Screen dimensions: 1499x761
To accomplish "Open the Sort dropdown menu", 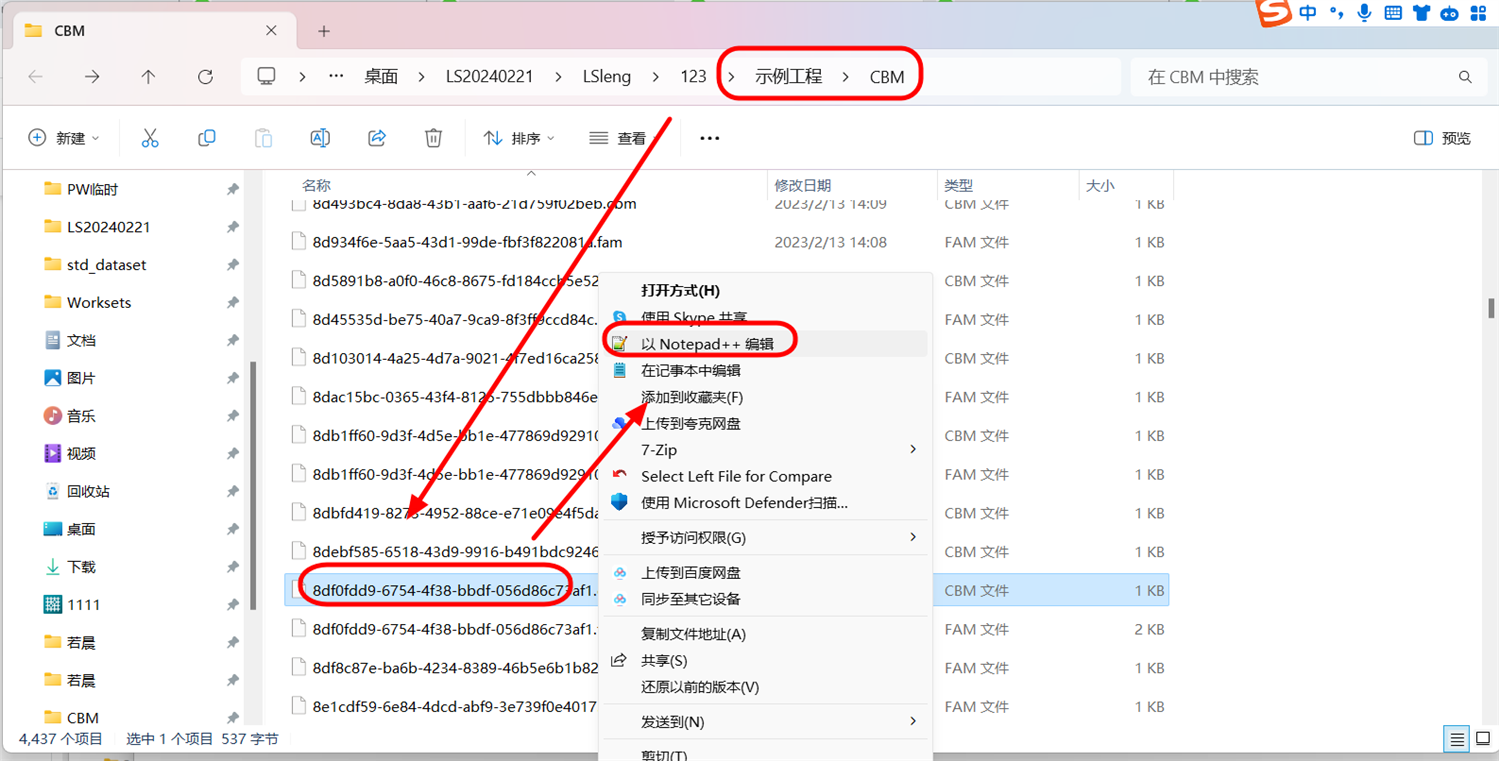I will (x=519, y=138).
